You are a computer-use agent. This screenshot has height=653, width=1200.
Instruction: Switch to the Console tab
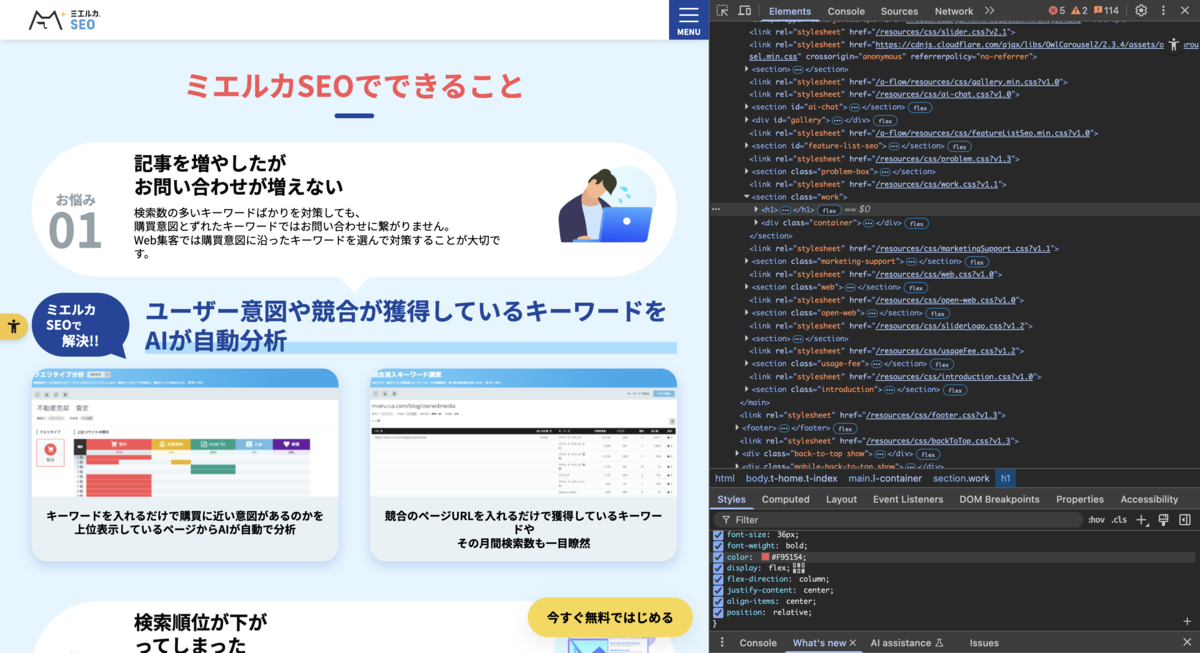click(846, 11)
